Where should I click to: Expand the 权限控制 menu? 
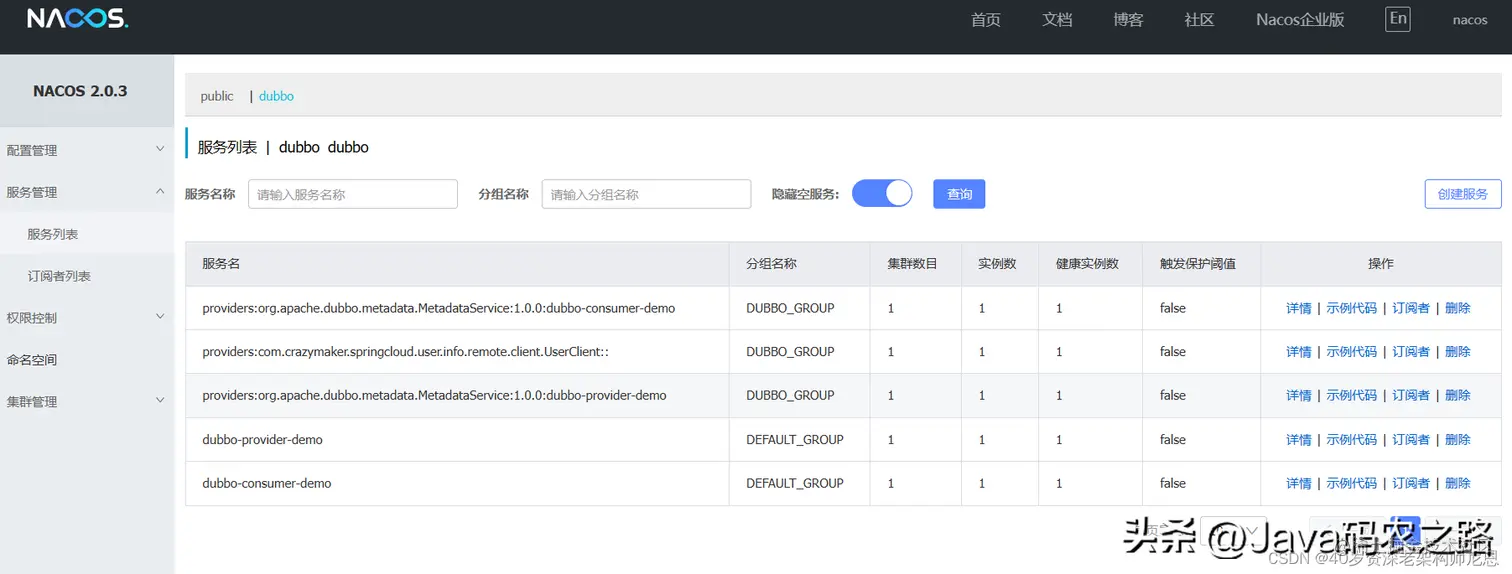(x=87, y=317)
